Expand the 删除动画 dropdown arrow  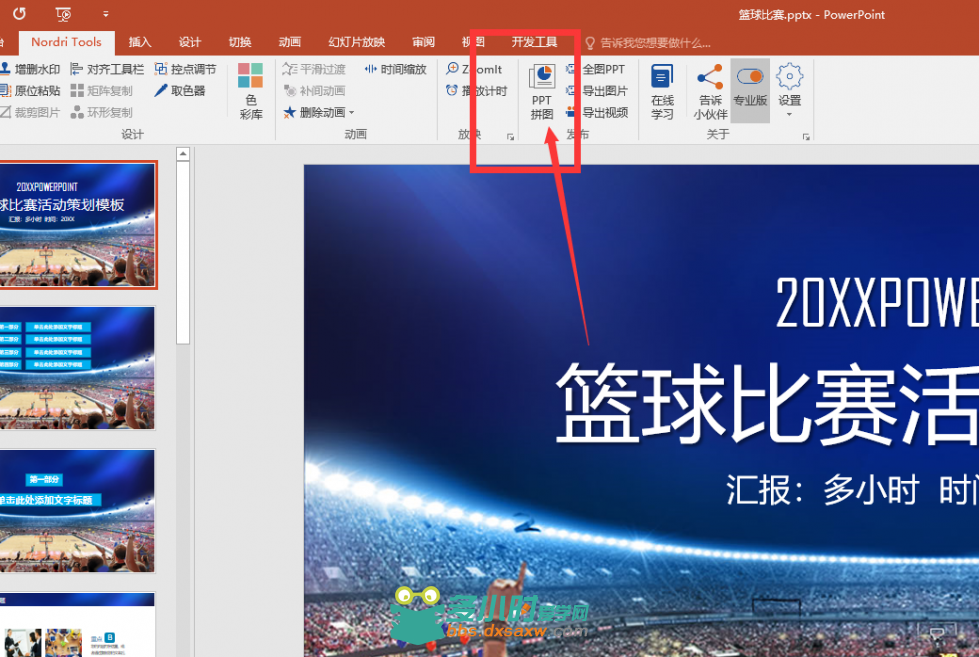[352, 112]
